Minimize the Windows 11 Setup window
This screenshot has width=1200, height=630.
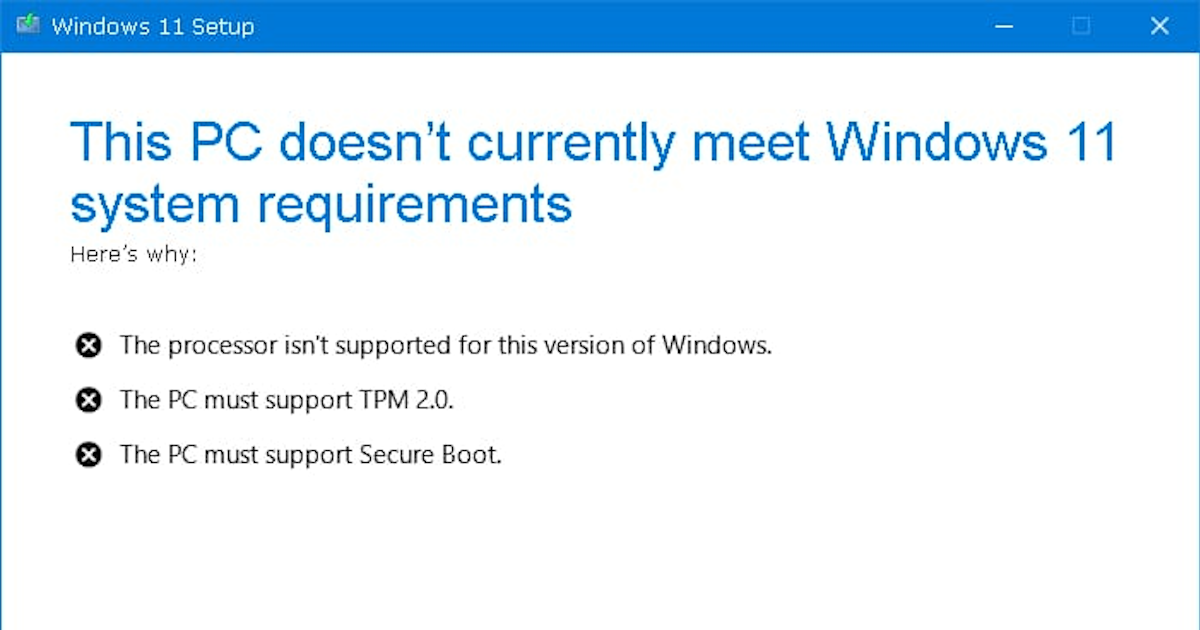1003,26
